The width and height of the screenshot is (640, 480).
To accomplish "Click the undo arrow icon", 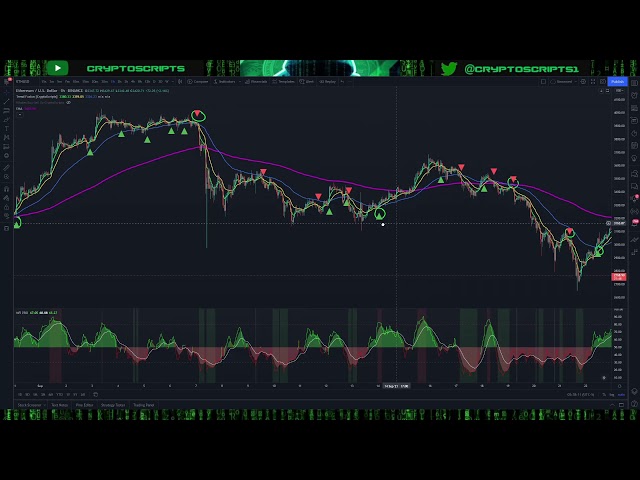I will 342,82.
